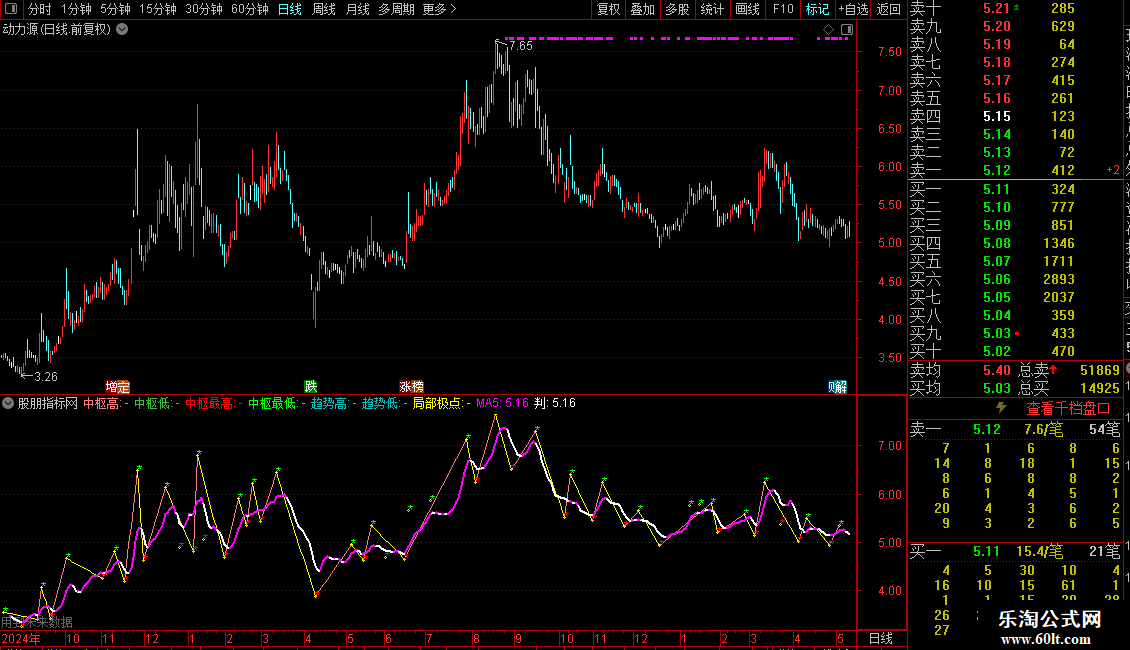Click the 买均 5.03 average row
Screen dimensions: 1130x650
point(961,388)
